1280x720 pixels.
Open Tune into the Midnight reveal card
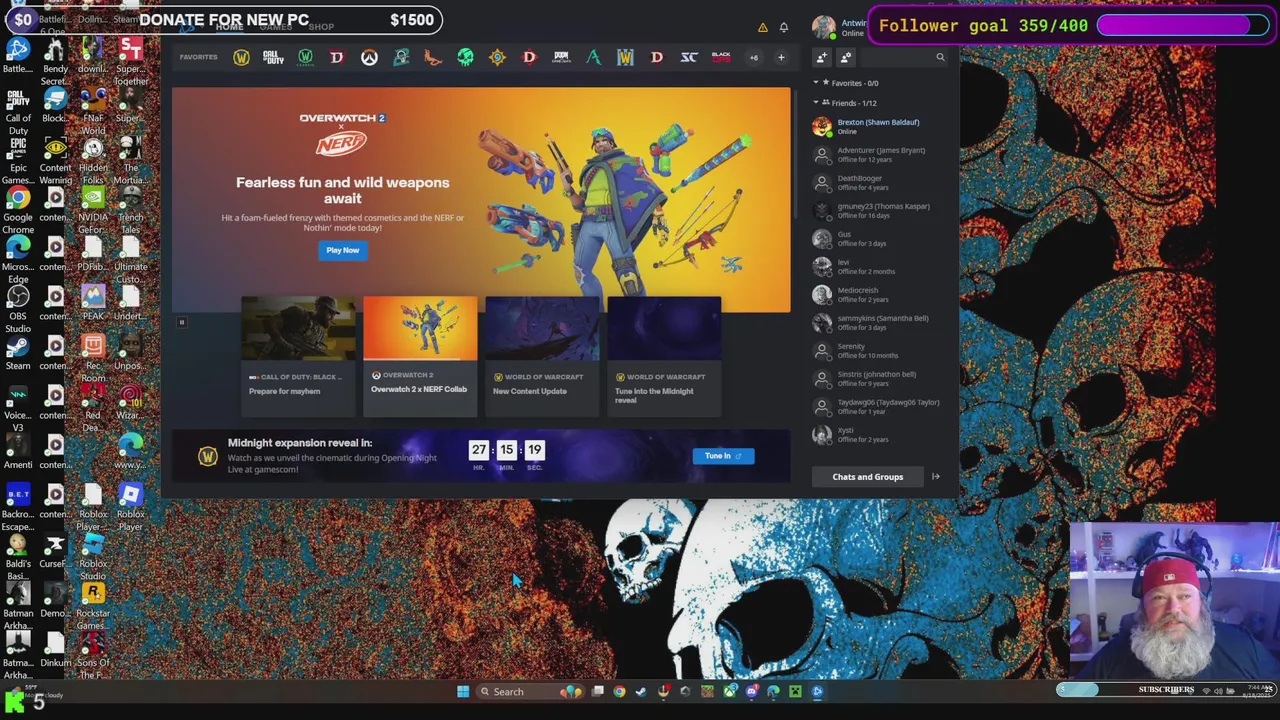click(x=664, y=355)
